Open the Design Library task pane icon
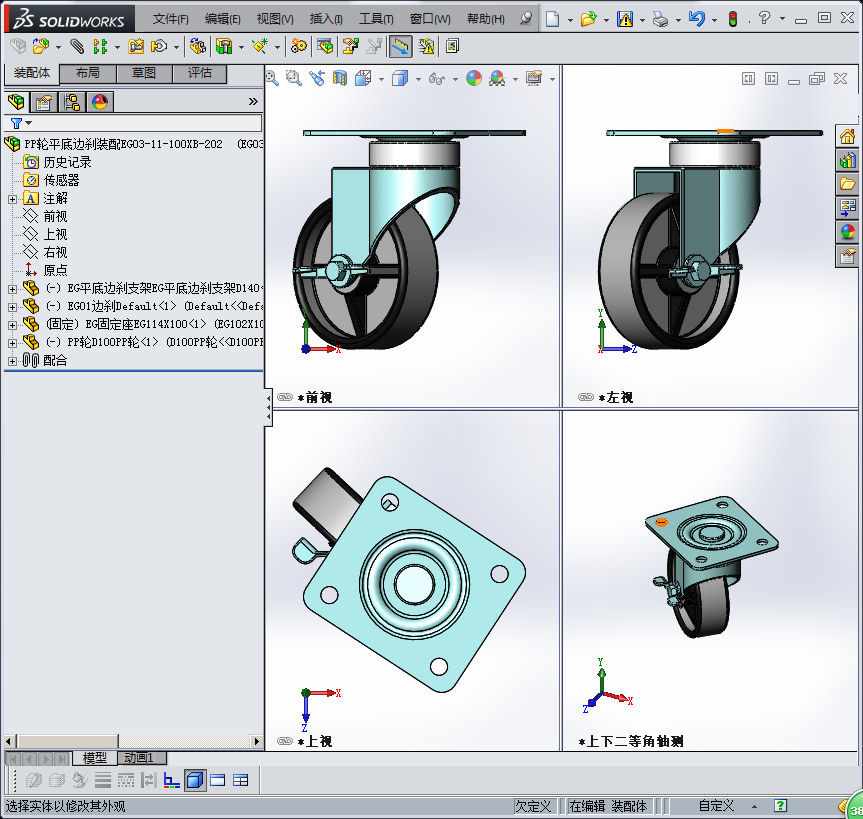The height and width of the screenshot is (819, 863). (848, 160)
